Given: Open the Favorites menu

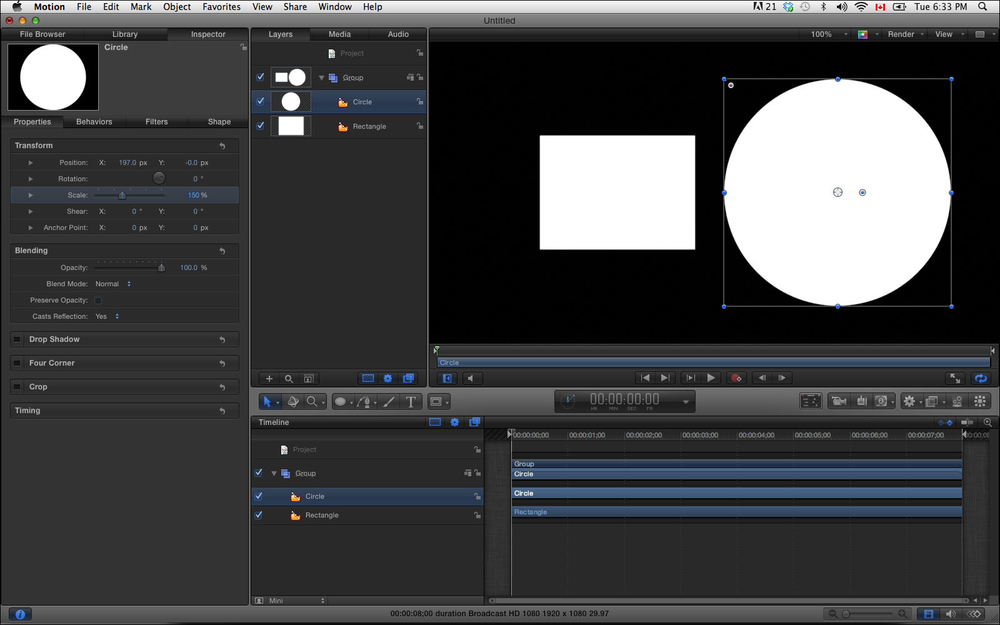Looking at the screenshot, I should [x=221, y=7].
